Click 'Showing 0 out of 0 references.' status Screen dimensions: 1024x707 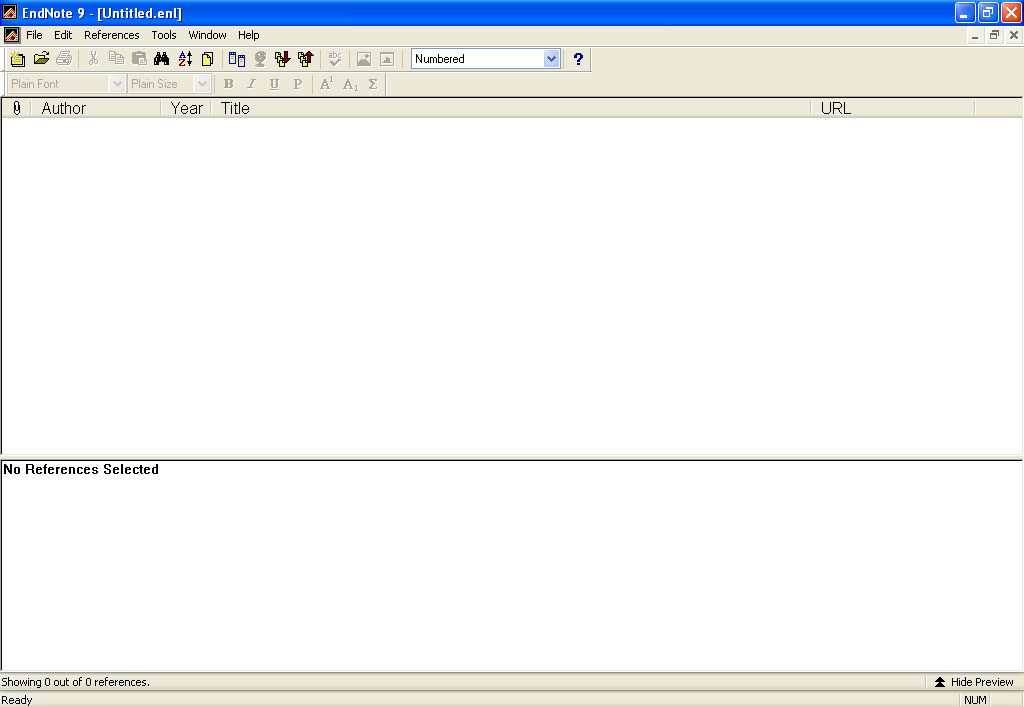tap(76, 682)
